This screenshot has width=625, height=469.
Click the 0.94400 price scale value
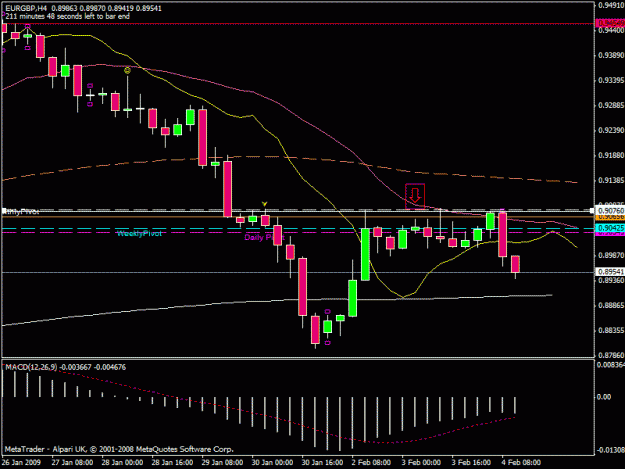(x=611, y=30)
